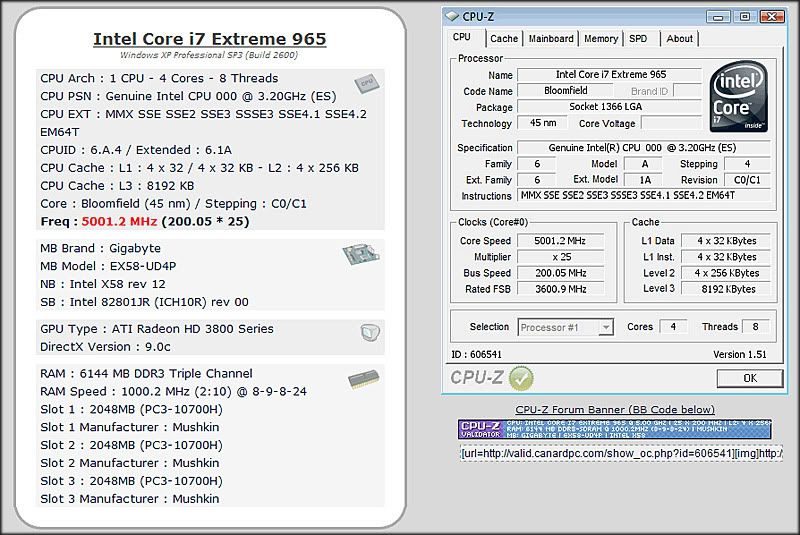Click the Core Speed value 5001.2 MHz
Screen dimensions: 800x535
tap(560, 241)
